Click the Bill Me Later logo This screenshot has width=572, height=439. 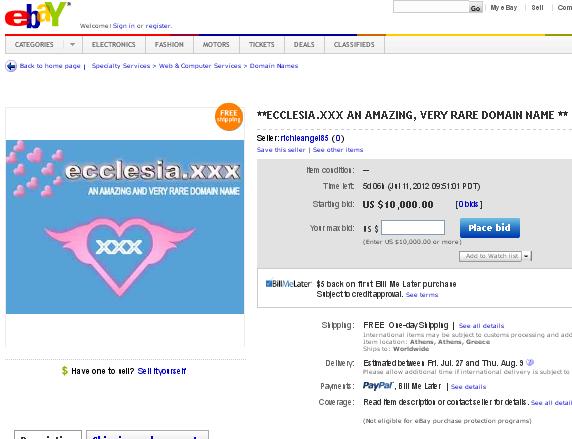tap(288, 284)
